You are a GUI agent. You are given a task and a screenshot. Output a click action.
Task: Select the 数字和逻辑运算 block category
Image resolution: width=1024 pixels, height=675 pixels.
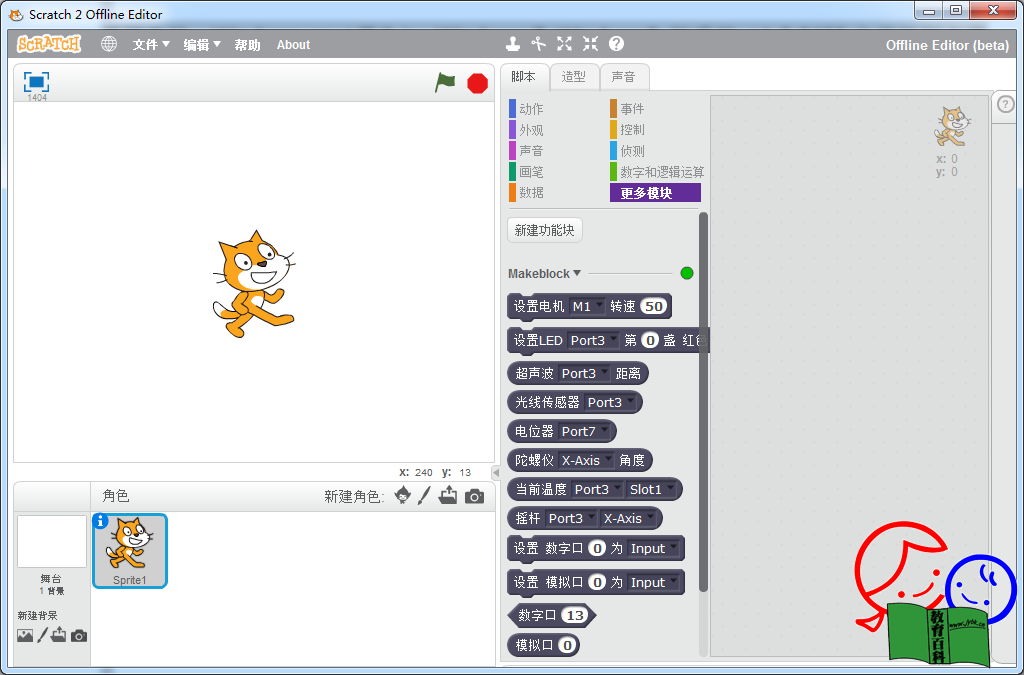pyautogui.click(x=657, y=172)
